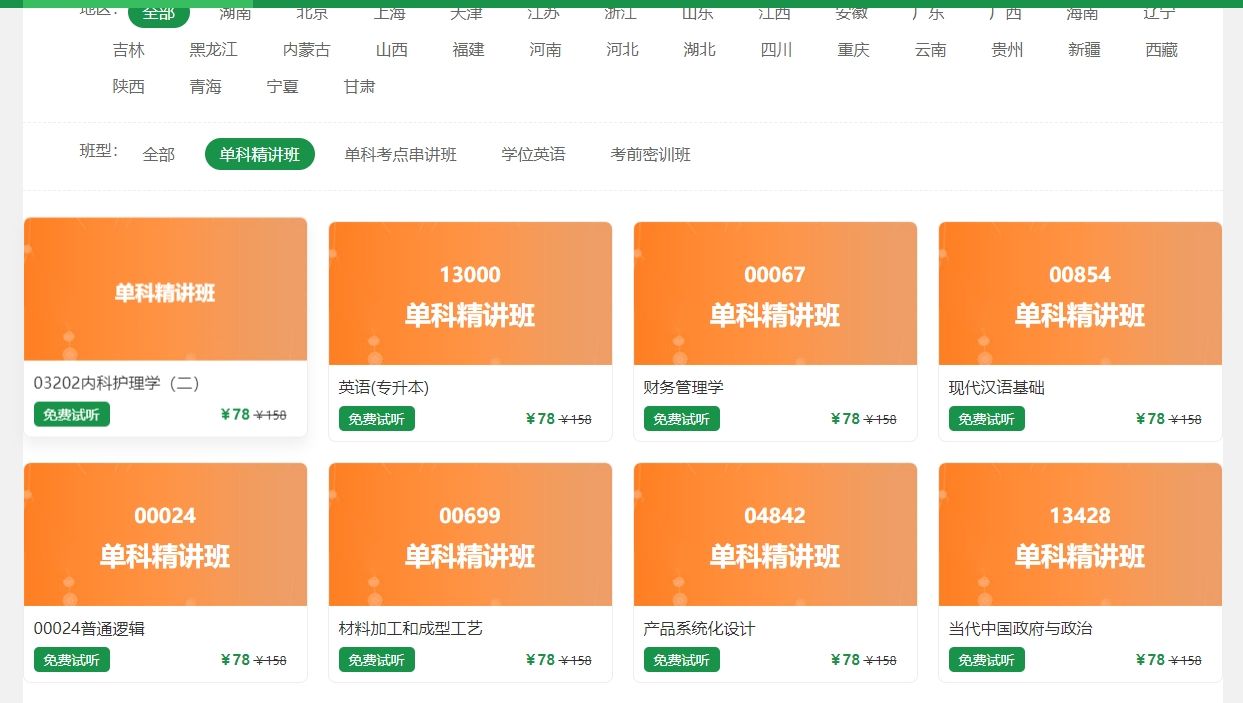Screen dimensions: 1243x703
Task: Pick 河南 from the region filters
Action: click(x=545, y=50)
